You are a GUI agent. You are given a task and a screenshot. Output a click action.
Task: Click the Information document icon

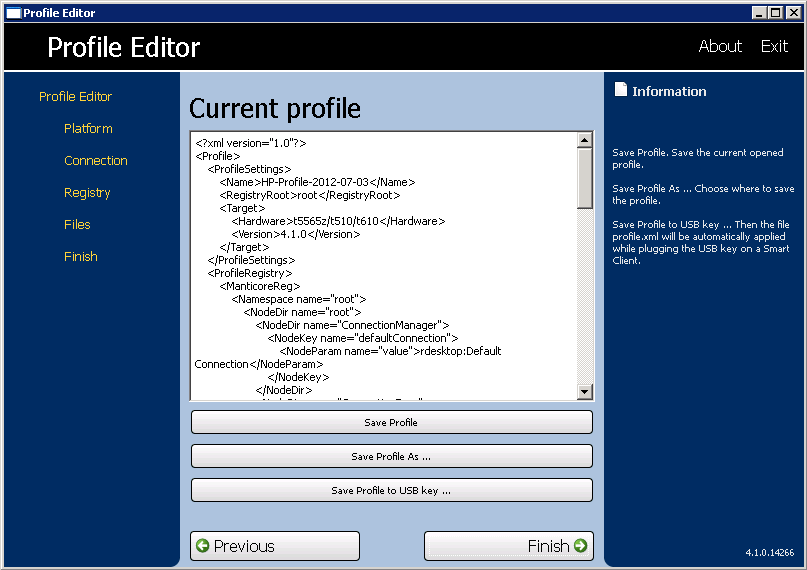pos(620,91)
